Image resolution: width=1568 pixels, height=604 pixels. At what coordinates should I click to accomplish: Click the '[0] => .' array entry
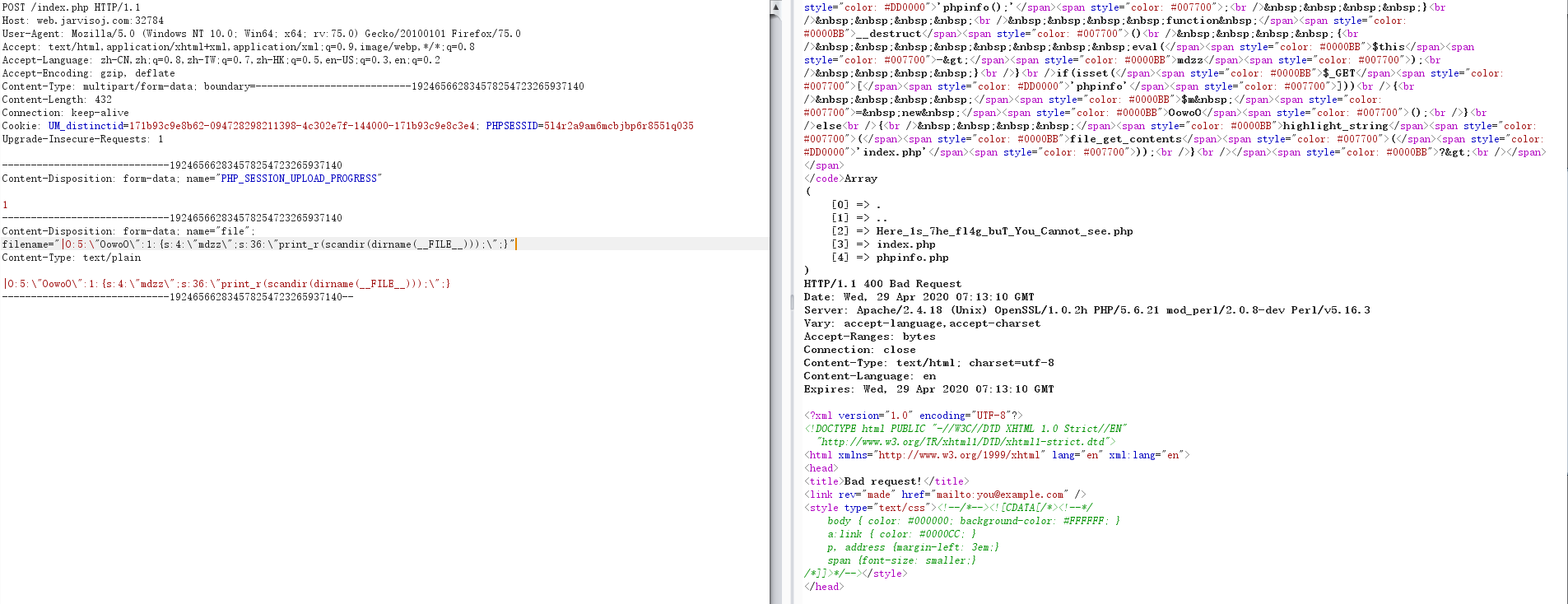click(x=856, y=205)
